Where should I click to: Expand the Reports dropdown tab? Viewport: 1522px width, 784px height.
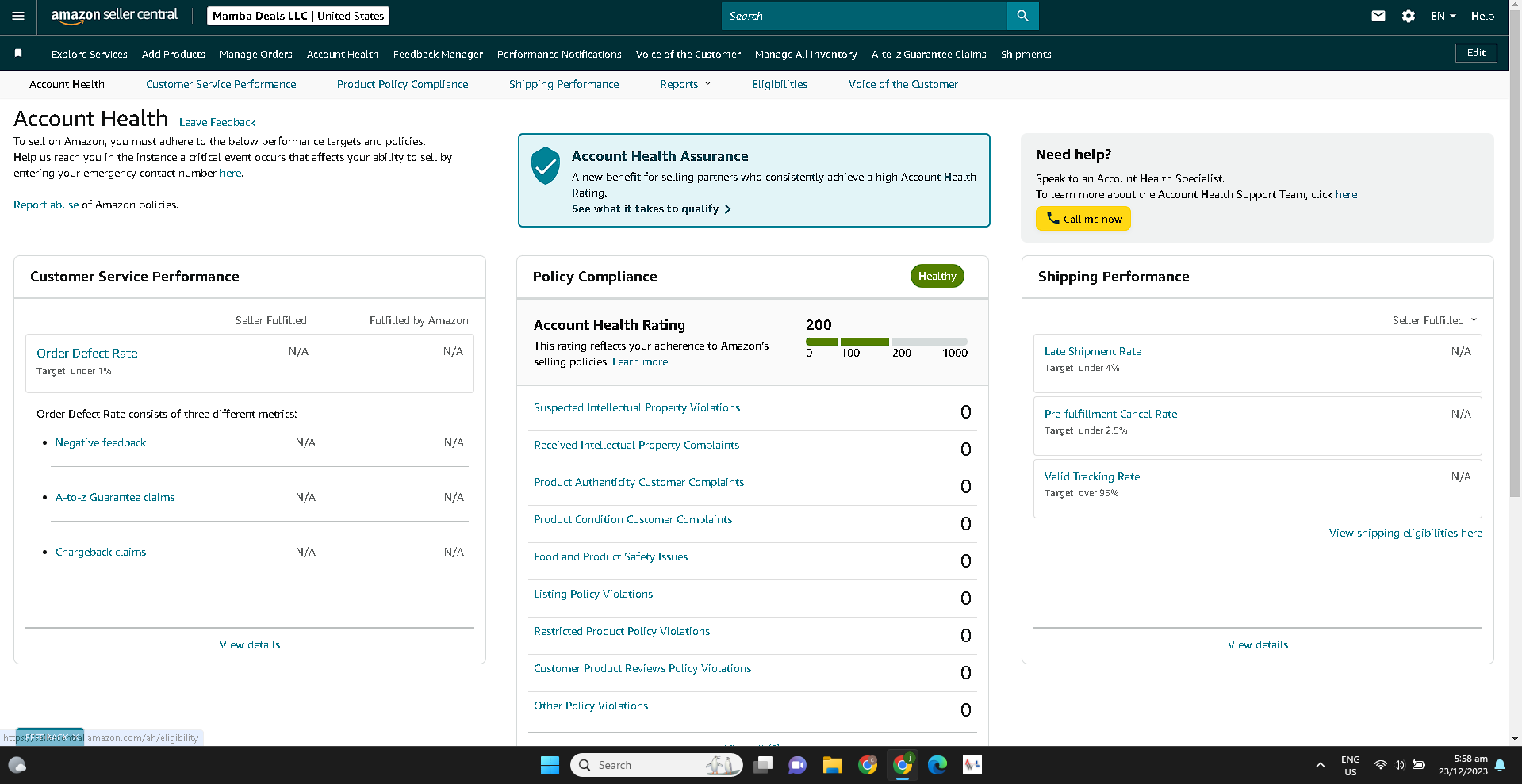click(x=685, y=84)
